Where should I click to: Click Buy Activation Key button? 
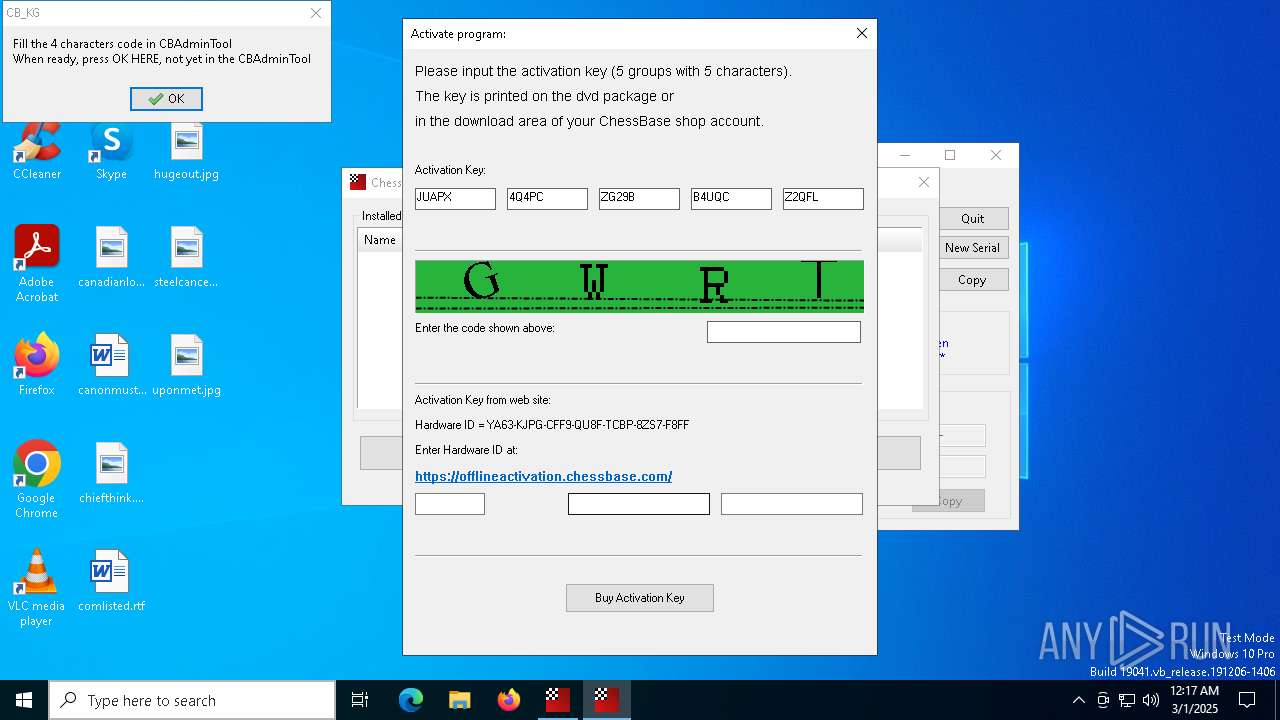[x=640, y=598]
